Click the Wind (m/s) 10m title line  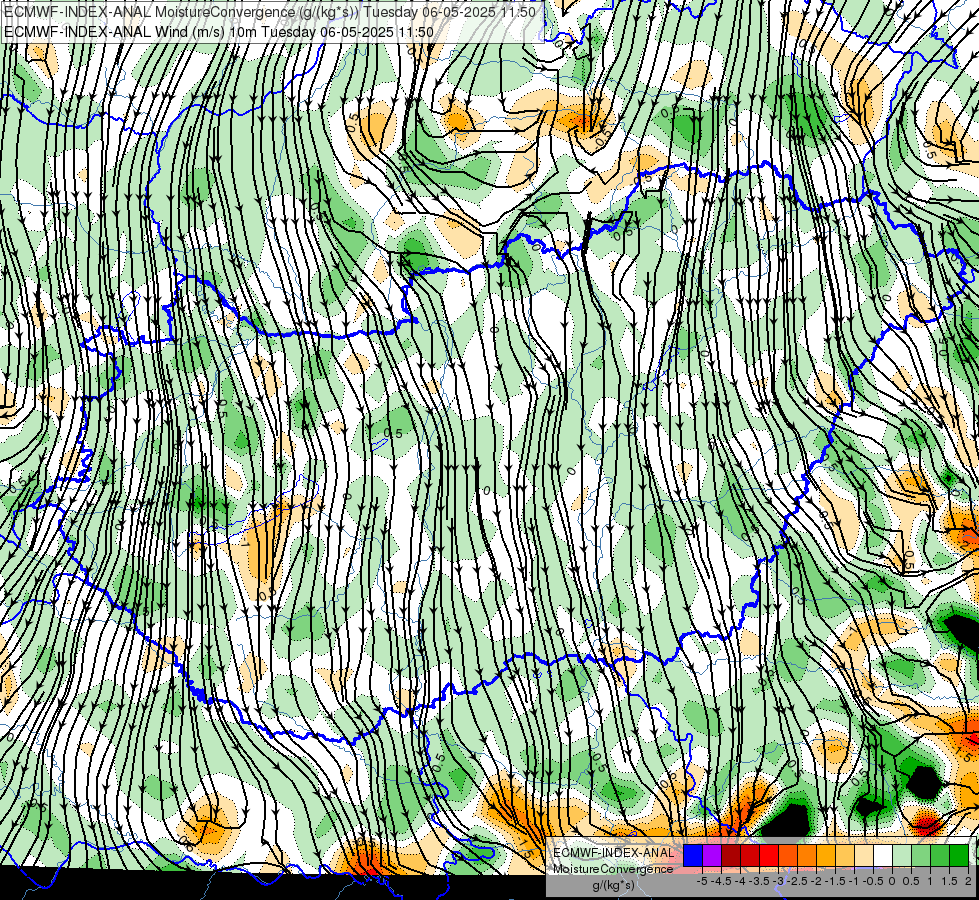[219, 31]
